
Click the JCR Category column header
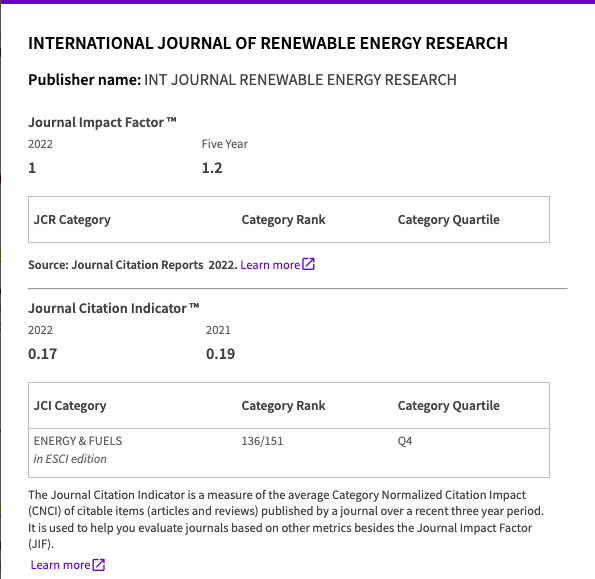click(x=72, y=220)
